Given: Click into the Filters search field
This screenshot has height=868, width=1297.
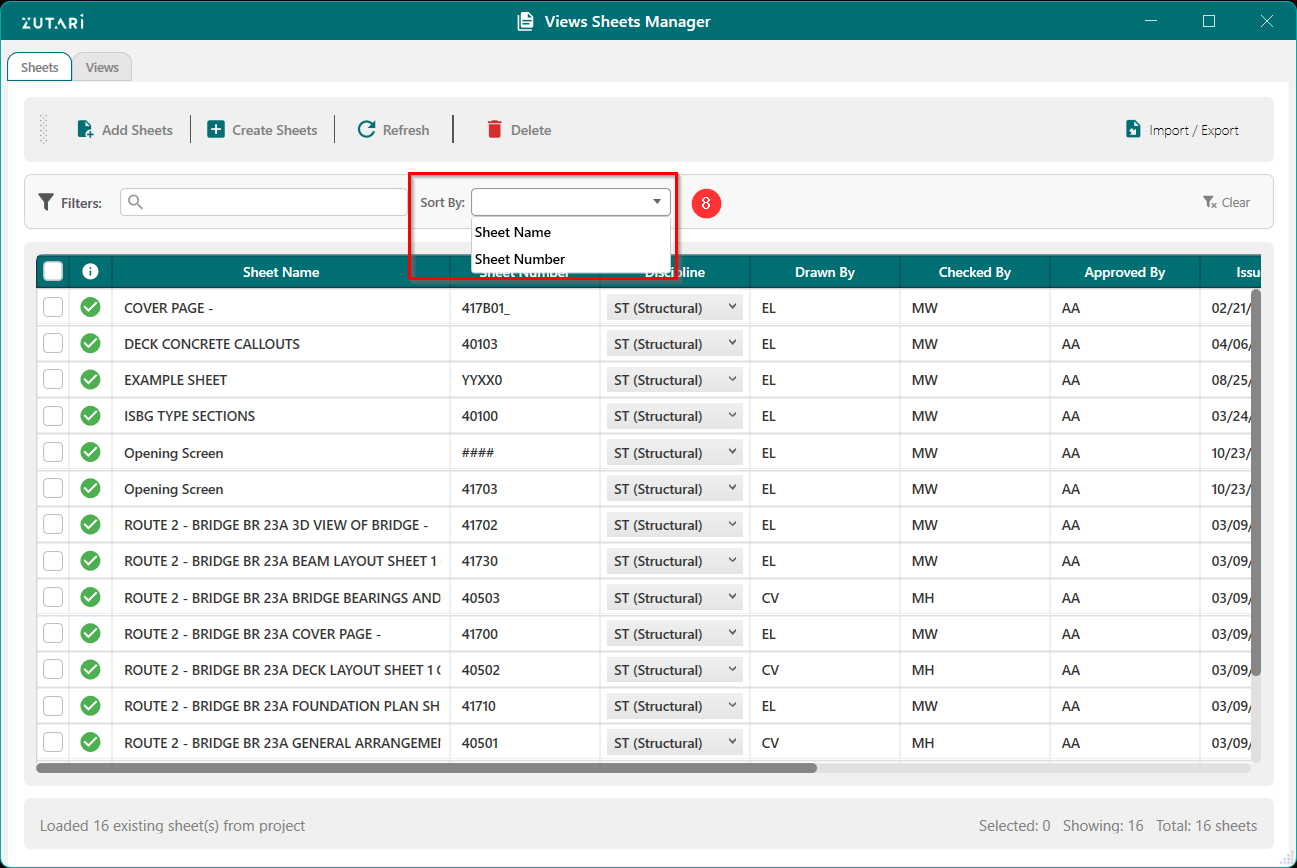Looking at the screenshot, I should pos(272,202).
